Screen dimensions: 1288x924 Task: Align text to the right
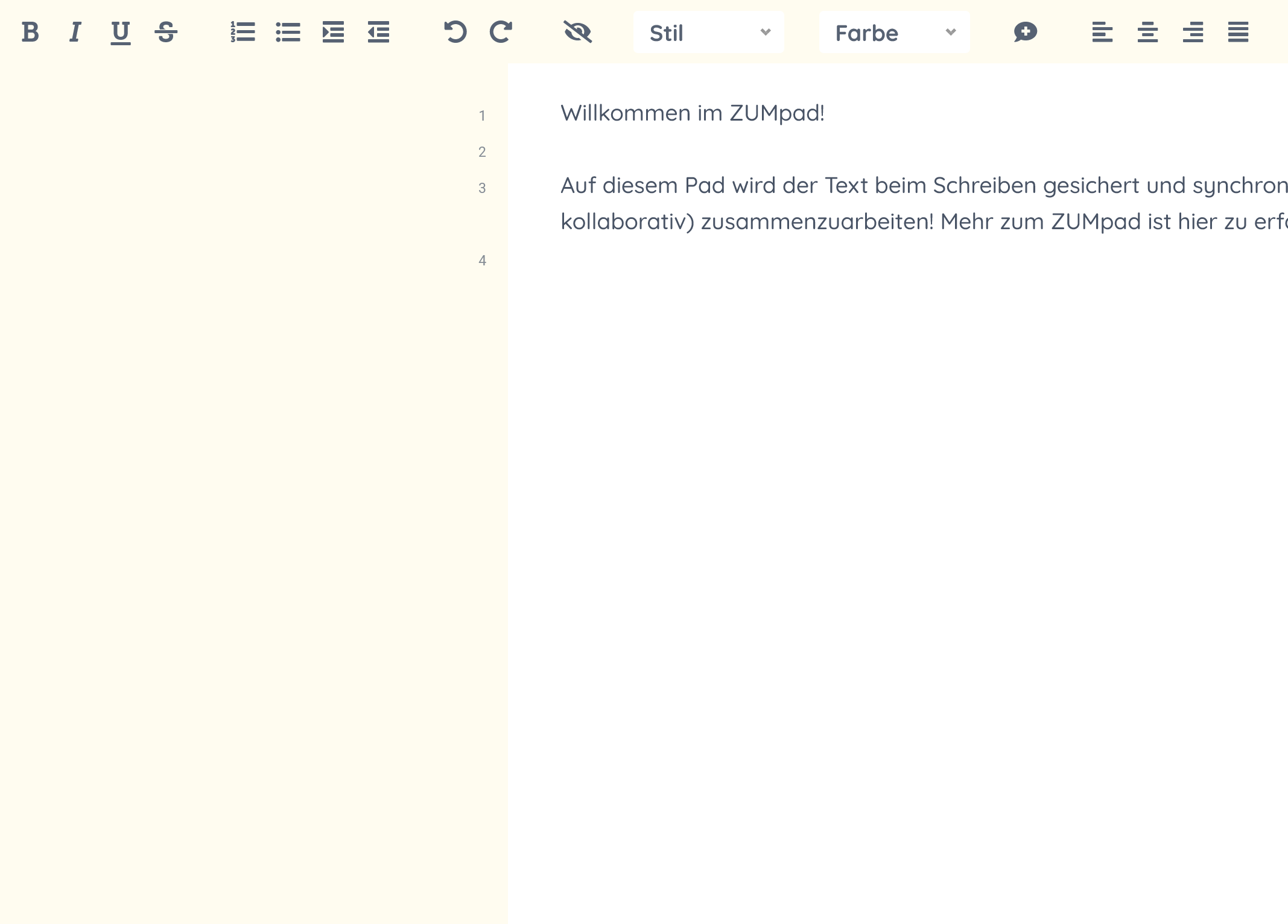coord(1193,32)
